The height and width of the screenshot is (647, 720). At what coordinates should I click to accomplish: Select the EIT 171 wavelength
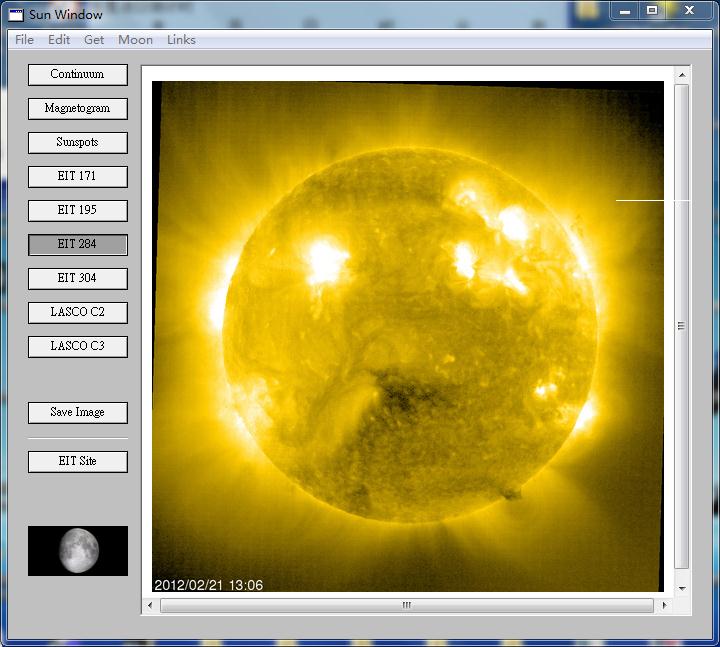(78, 177)
